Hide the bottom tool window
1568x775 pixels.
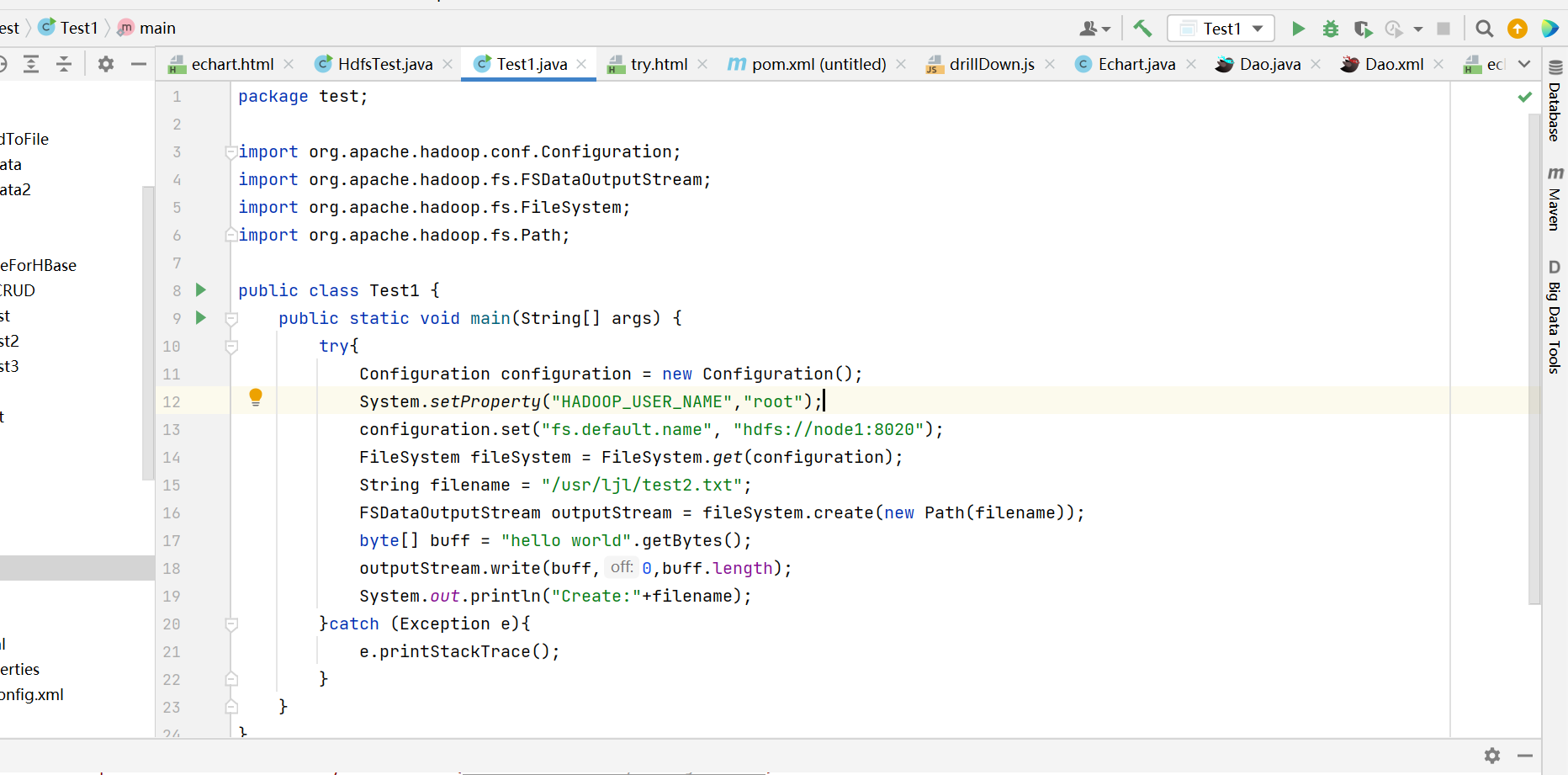pos(1525,756)
